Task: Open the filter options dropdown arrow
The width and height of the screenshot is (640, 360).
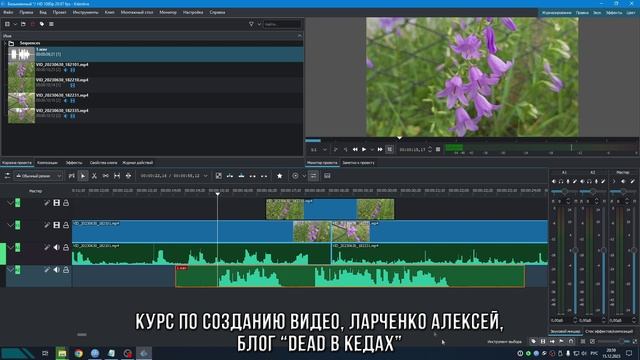Action: [259, 24]
